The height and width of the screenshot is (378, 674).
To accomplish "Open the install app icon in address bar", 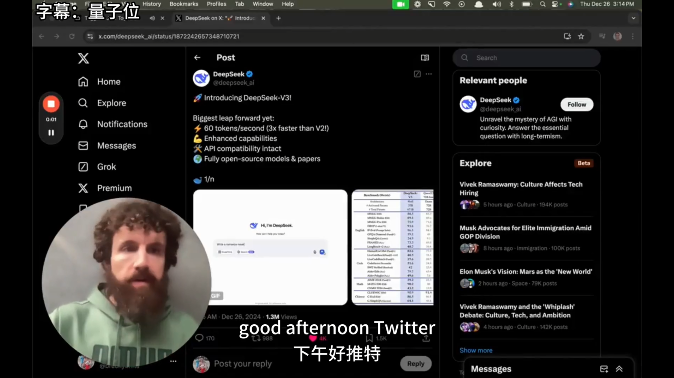I will (x=567, y=37).
